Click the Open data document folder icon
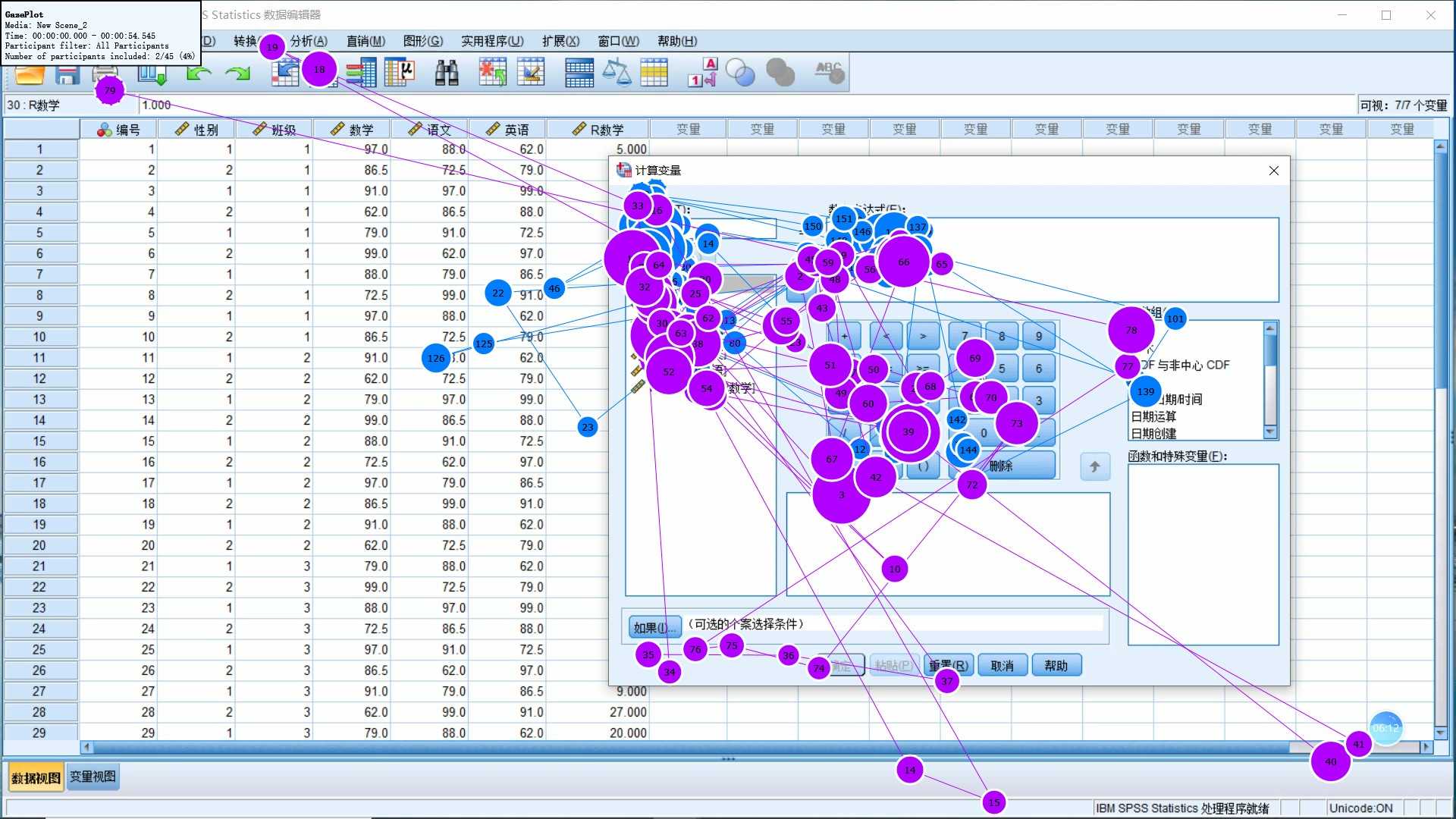 (x=30, y=74)
